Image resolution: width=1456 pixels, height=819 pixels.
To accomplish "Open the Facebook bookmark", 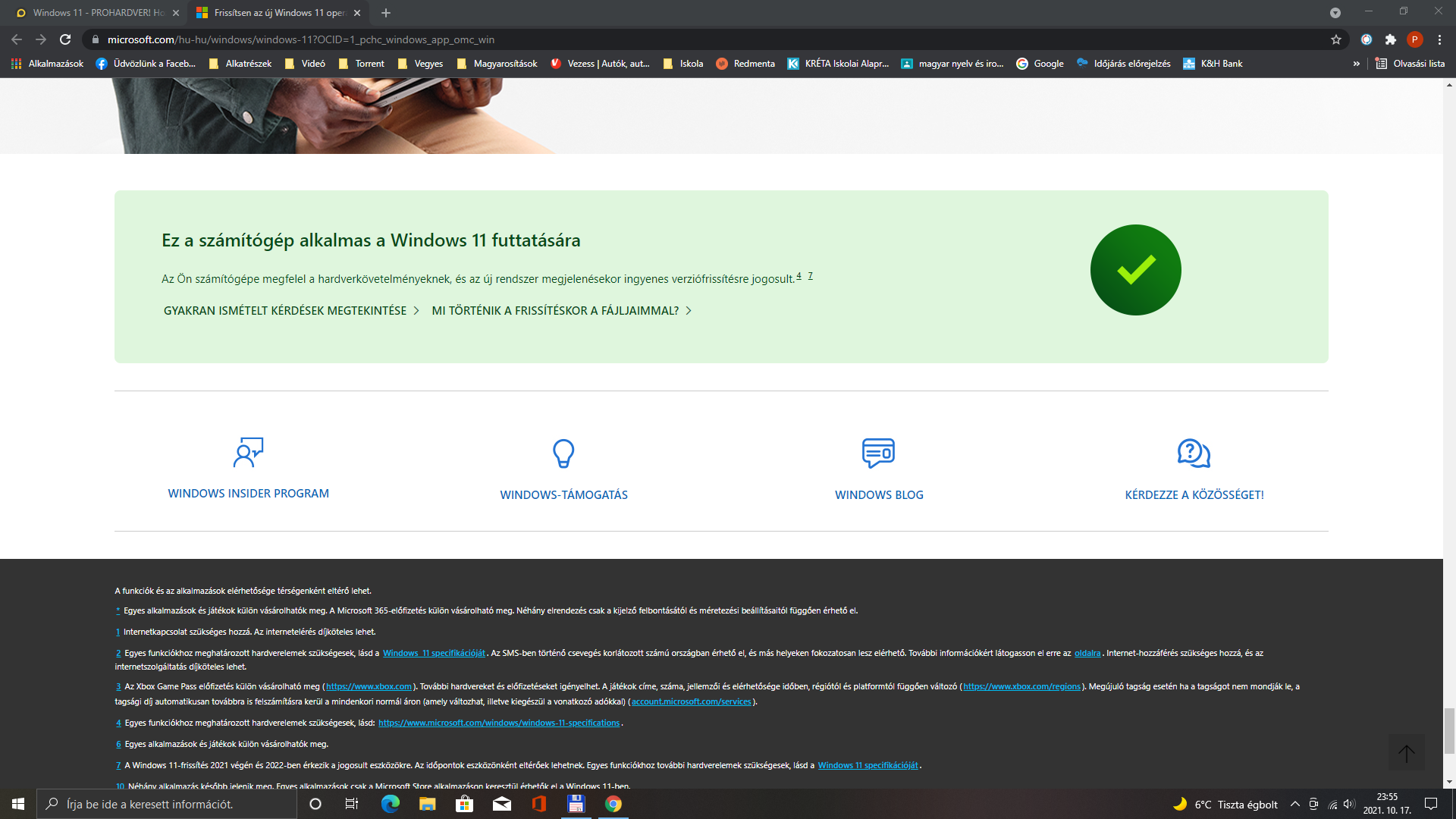I will pyautogui.click(x=146, y=64).
